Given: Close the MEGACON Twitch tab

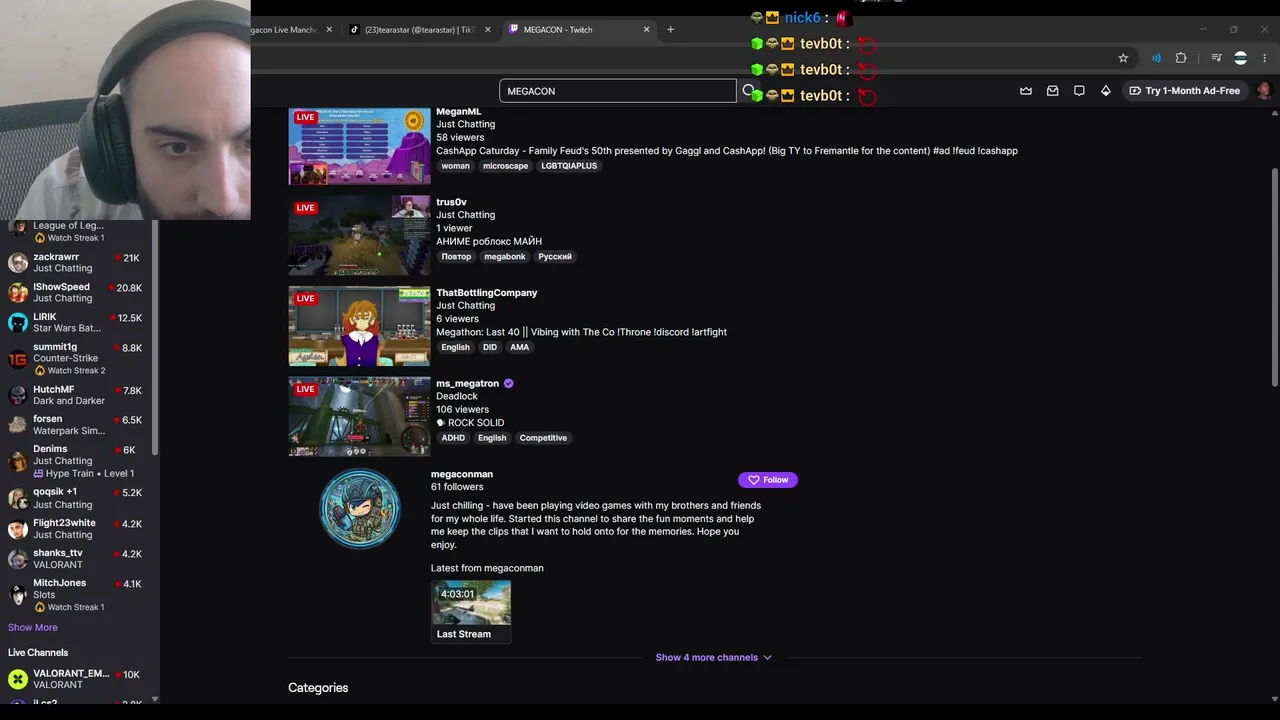Looking at the screenshot, I should coord(646,30).
